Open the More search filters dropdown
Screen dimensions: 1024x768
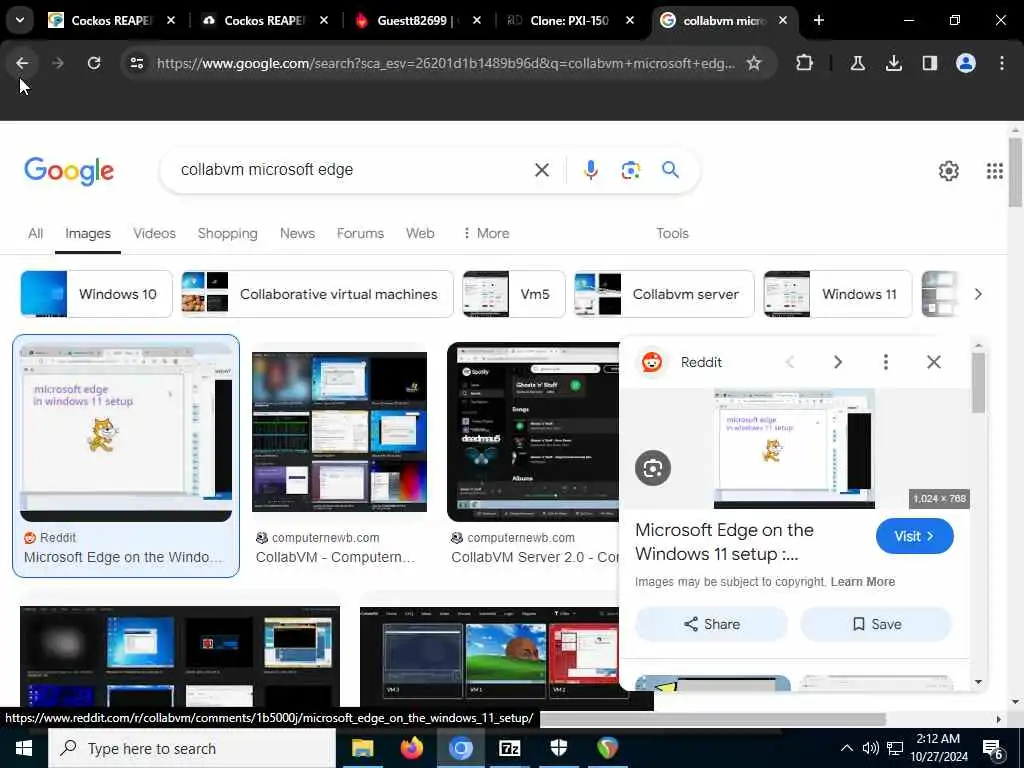click(x=486, y=233)
